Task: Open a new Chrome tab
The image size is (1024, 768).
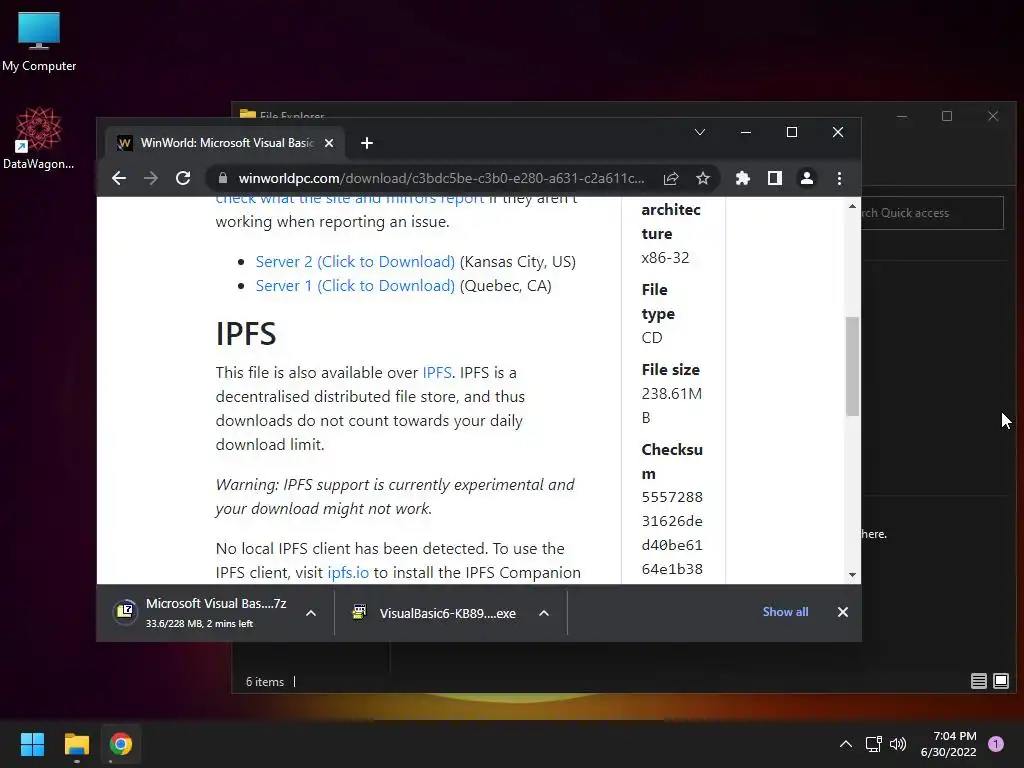Action: click(367, 143)
